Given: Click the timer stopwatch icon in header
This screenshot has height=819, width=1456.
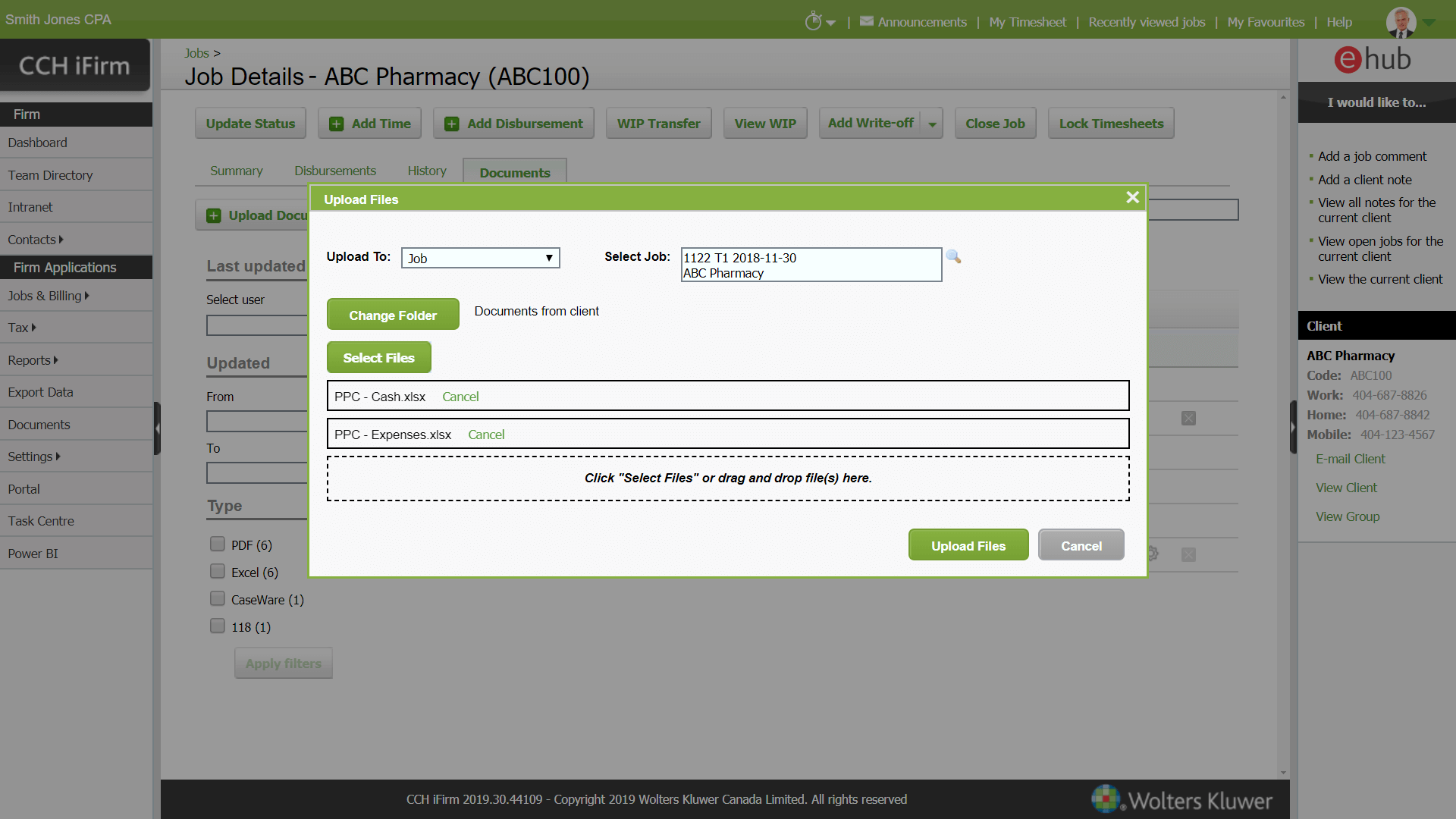Looking at the screenshot, I should coord(813,22).
